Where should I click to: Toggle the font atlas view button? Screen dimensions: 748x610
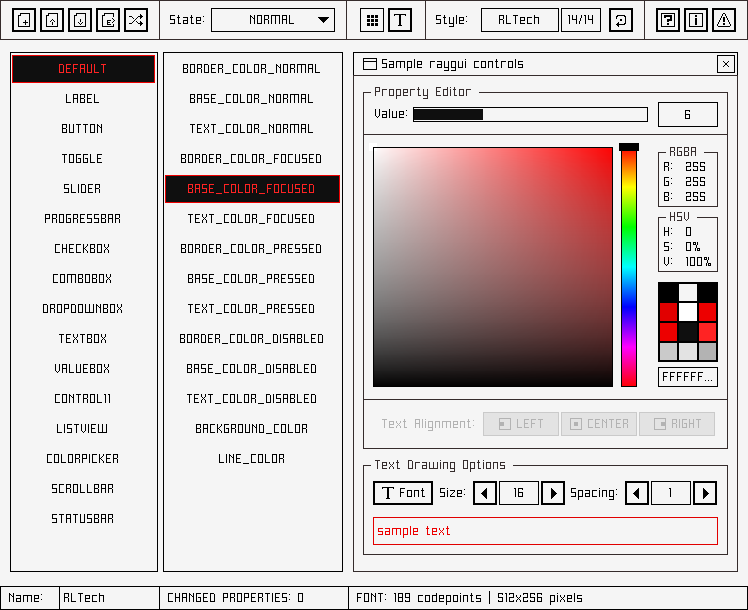click(400, 20)
